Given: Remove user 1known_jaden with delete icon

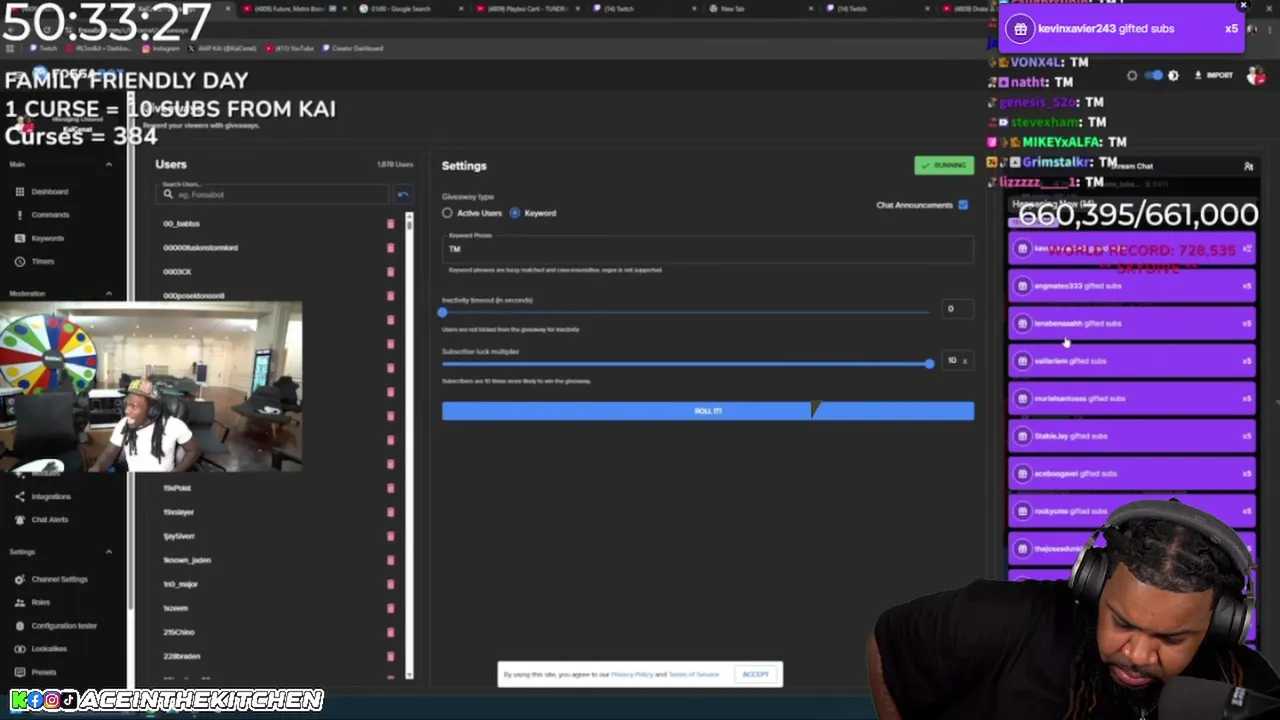Looking at the screenshot, I should (x=390, y=560).
